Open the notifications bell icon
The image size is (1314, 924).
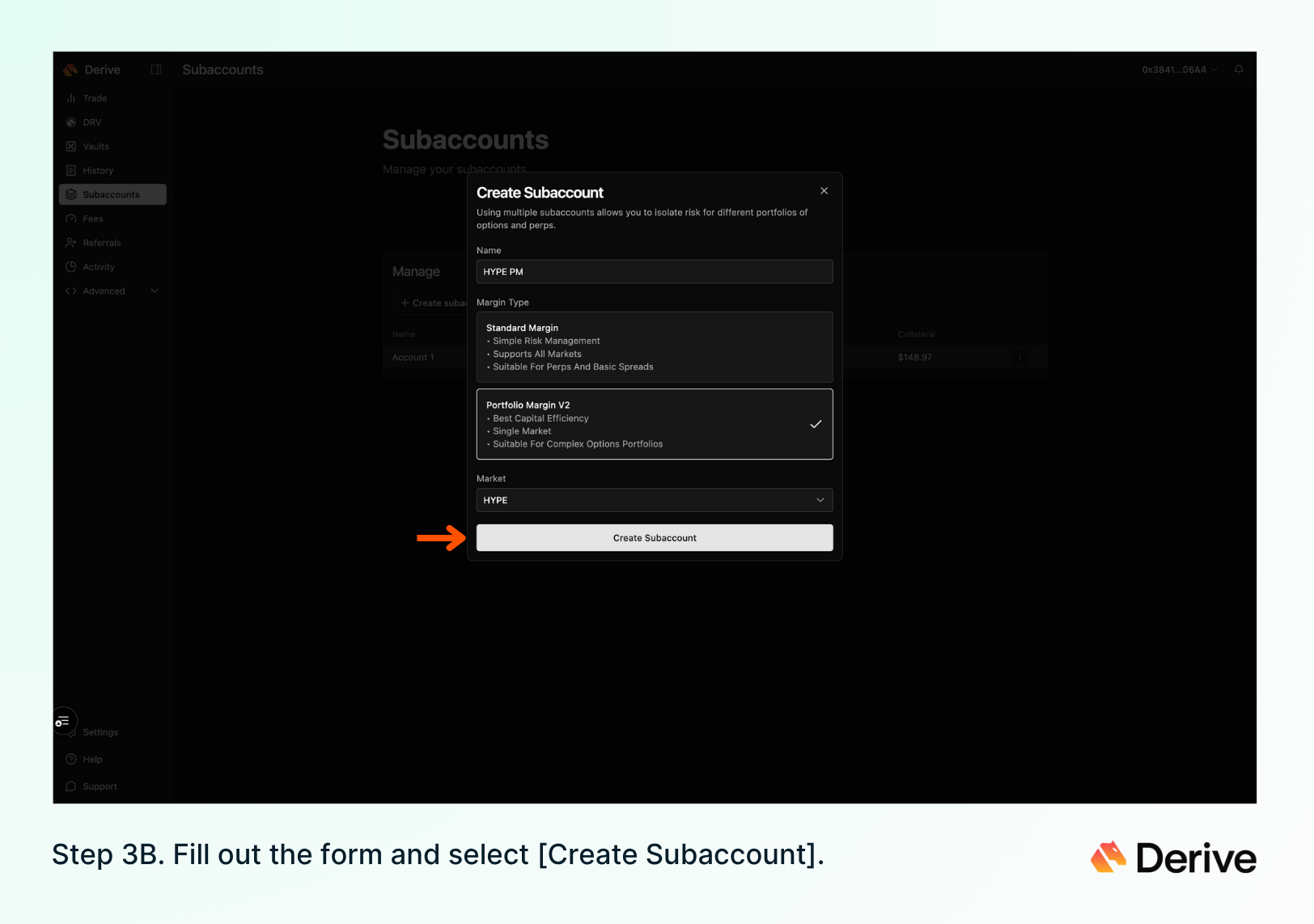pyautogui.click(x=1238, y=70)
